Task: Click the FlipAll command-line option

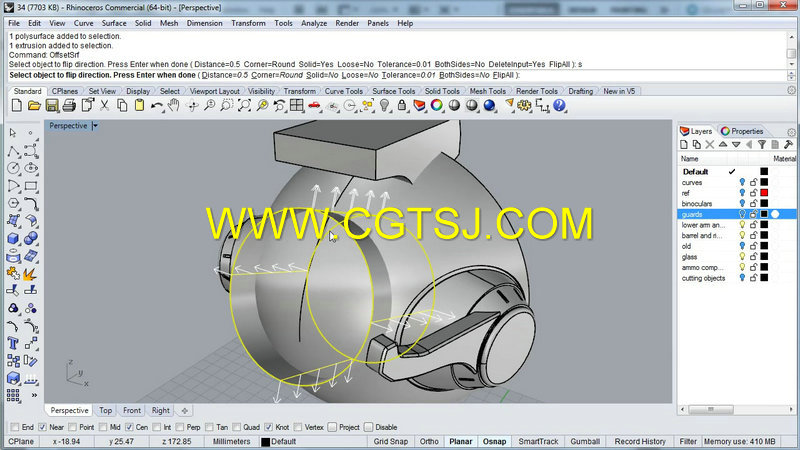Action: point(503,75)
